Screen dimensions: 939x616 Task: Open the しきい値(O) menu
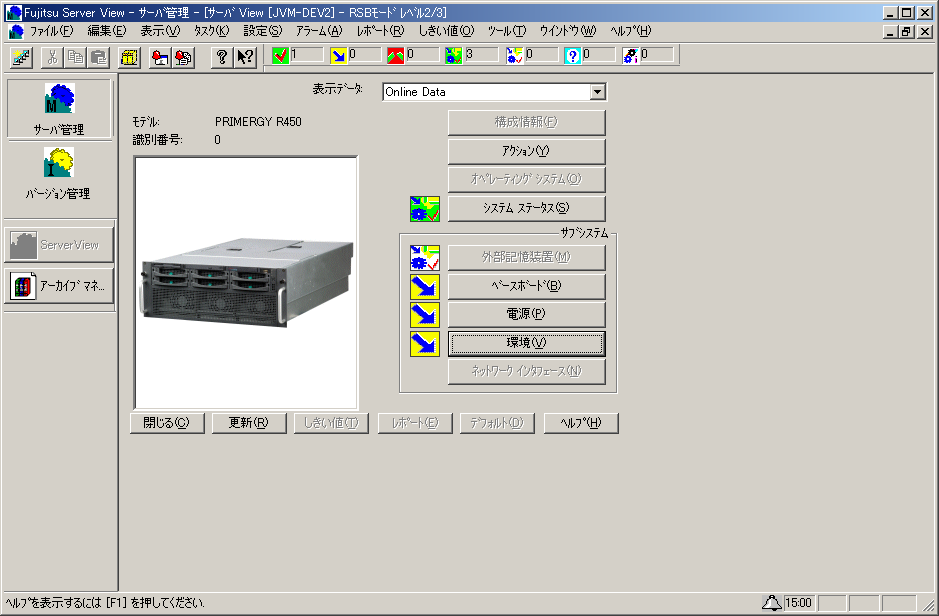tap(446, 31)
